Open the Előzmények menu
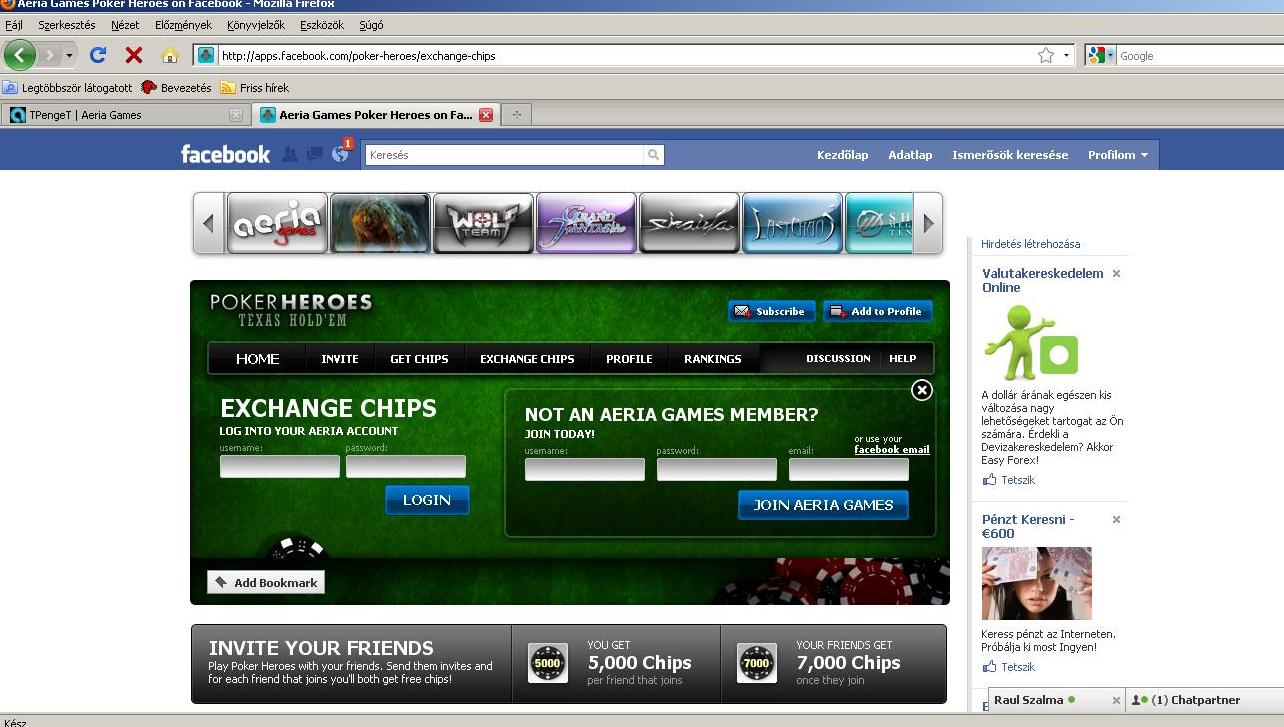Screen dimensions: 1284x727 tap(183, 25)
